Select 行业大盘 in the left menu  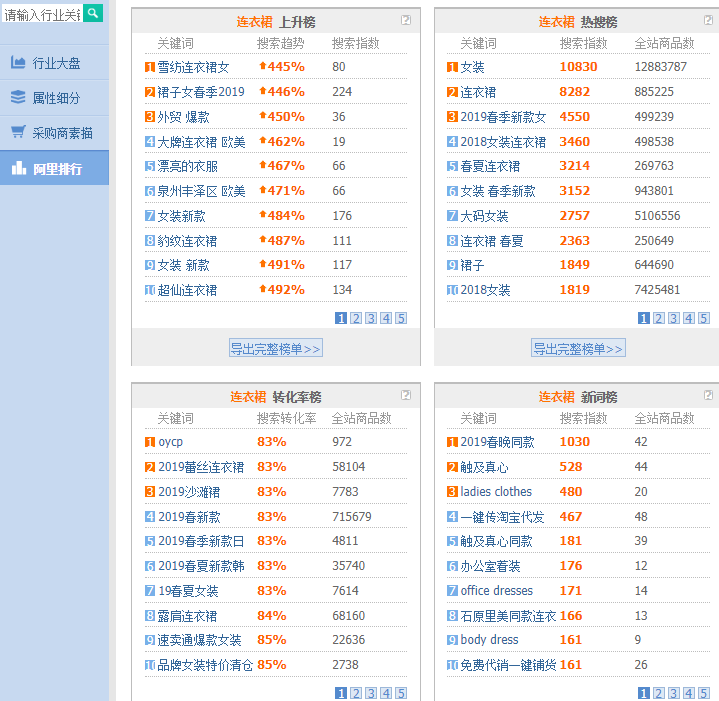56,63
